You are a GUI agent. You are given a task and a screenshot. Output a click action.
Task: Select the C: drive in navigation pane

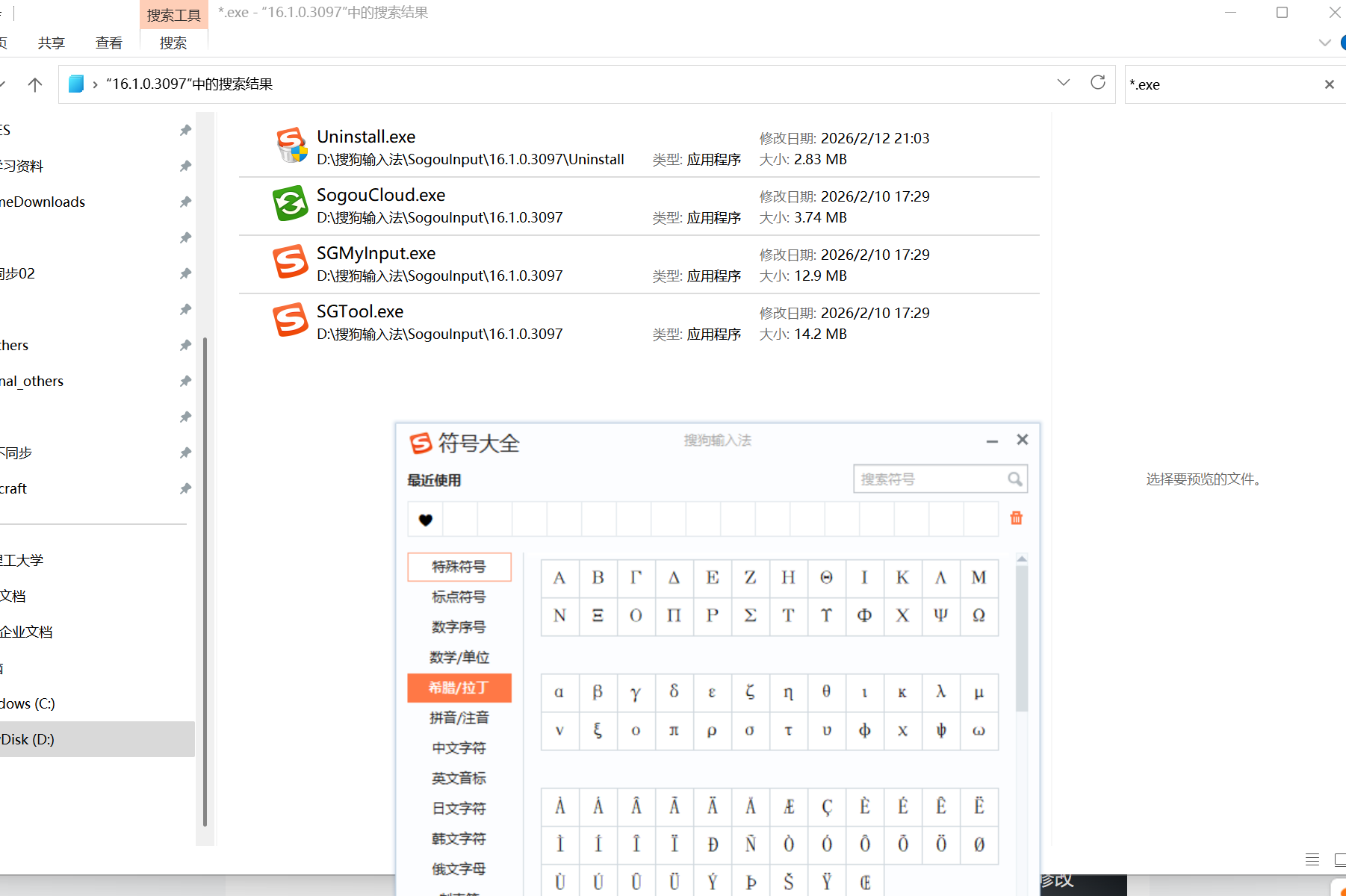coord(97,703)
